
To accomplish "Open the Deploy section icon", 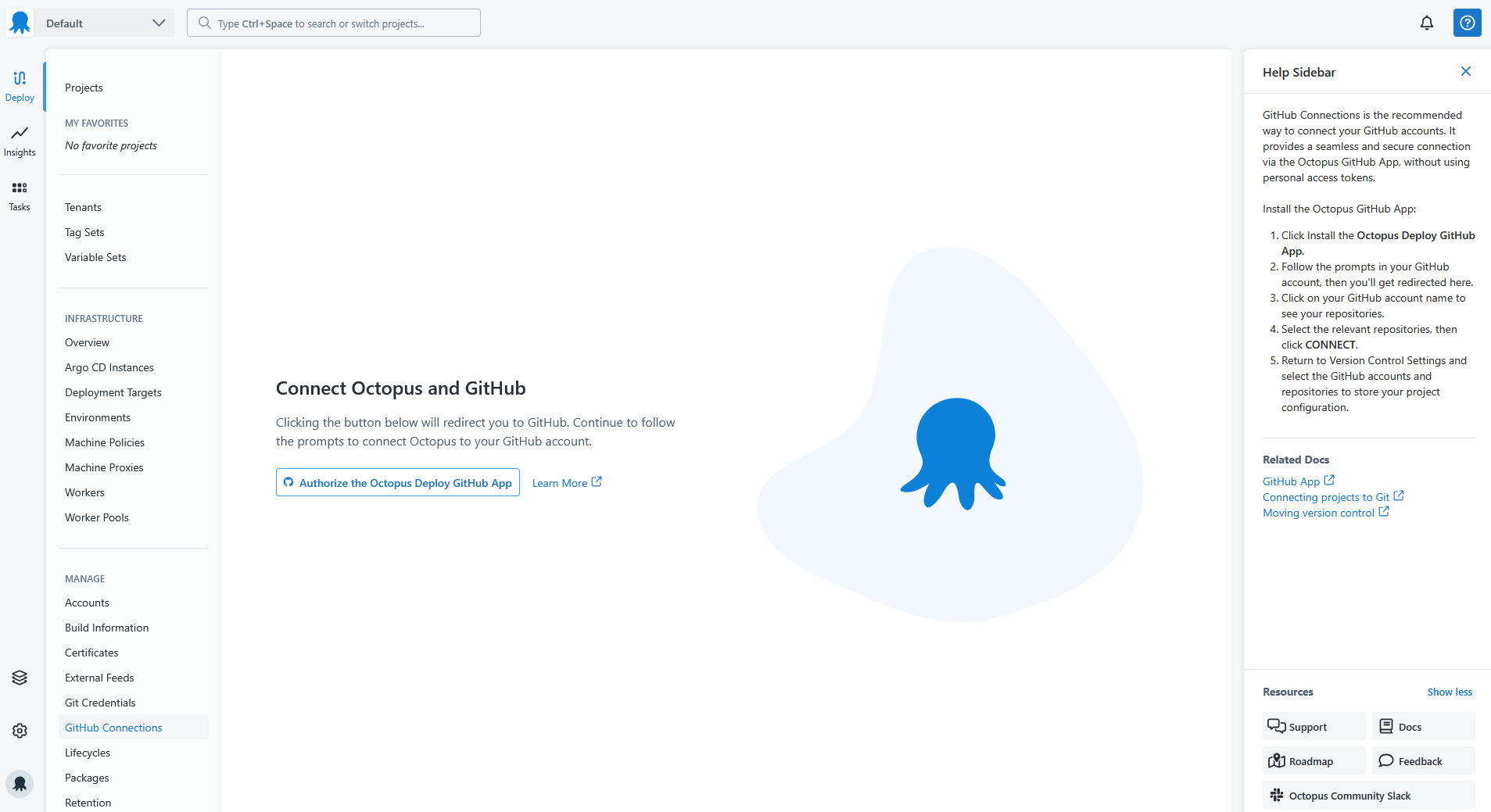I will [20, 78].
